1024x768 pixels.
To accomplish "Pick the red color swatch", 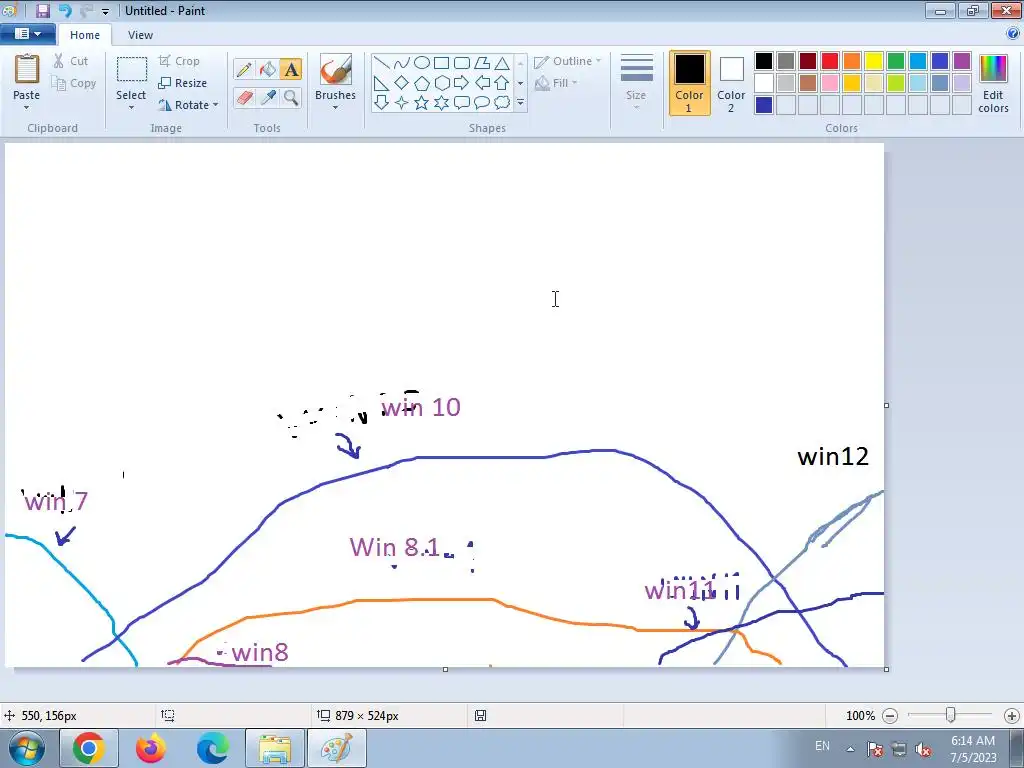I will point(830,61).
